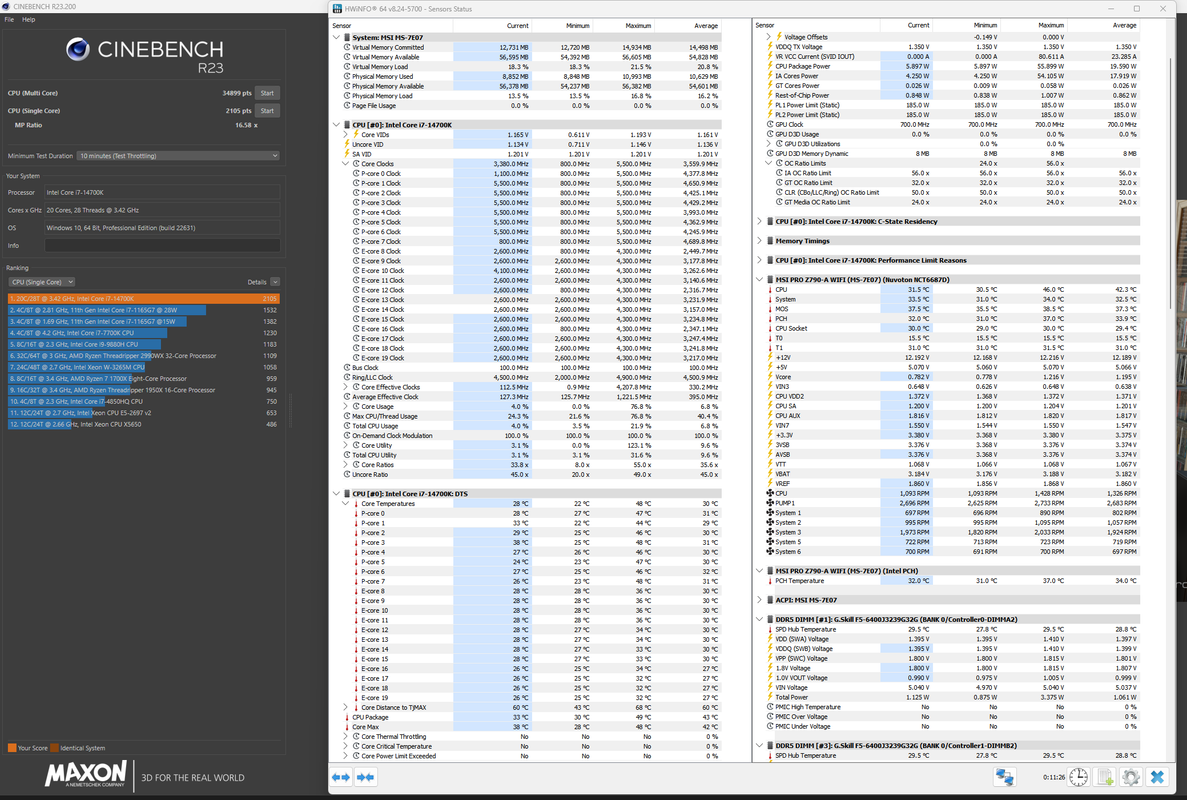Click the Cinebench logo sphere icon
Image resolution: width=1187 pixels, height=800 pixels.
[x=77, y=49]
